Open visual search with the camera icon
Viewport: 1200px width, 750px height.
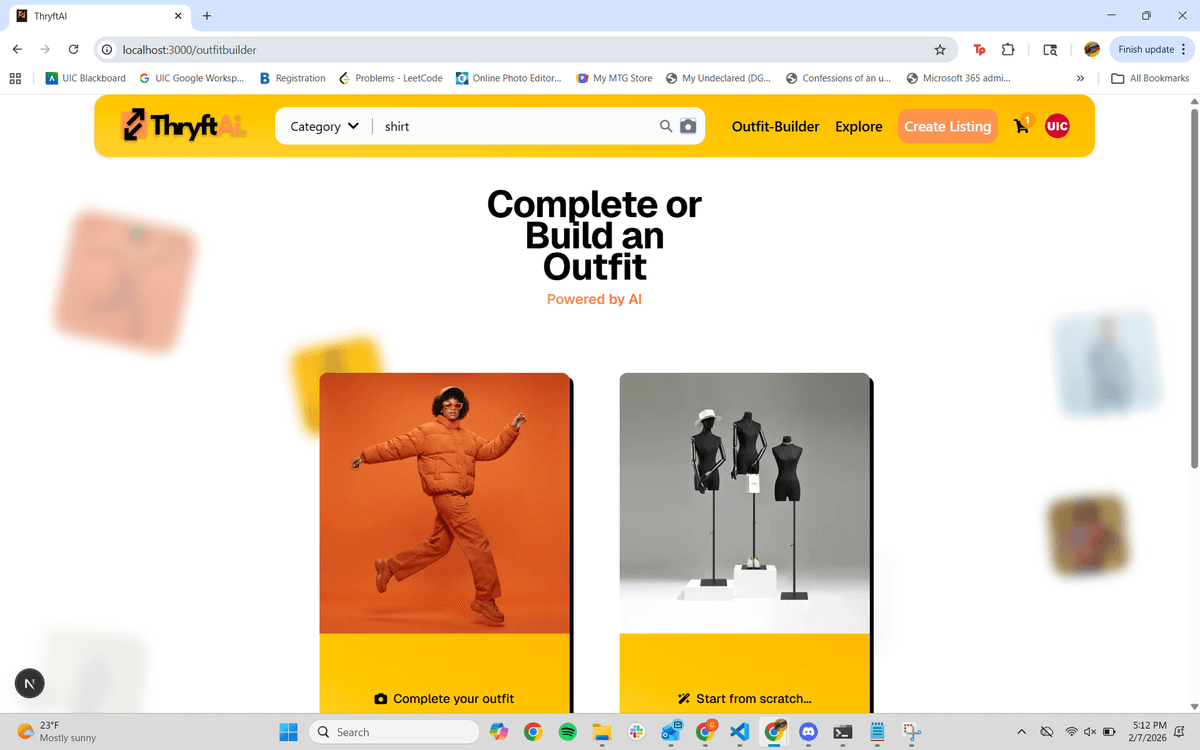tap(687, 126)
